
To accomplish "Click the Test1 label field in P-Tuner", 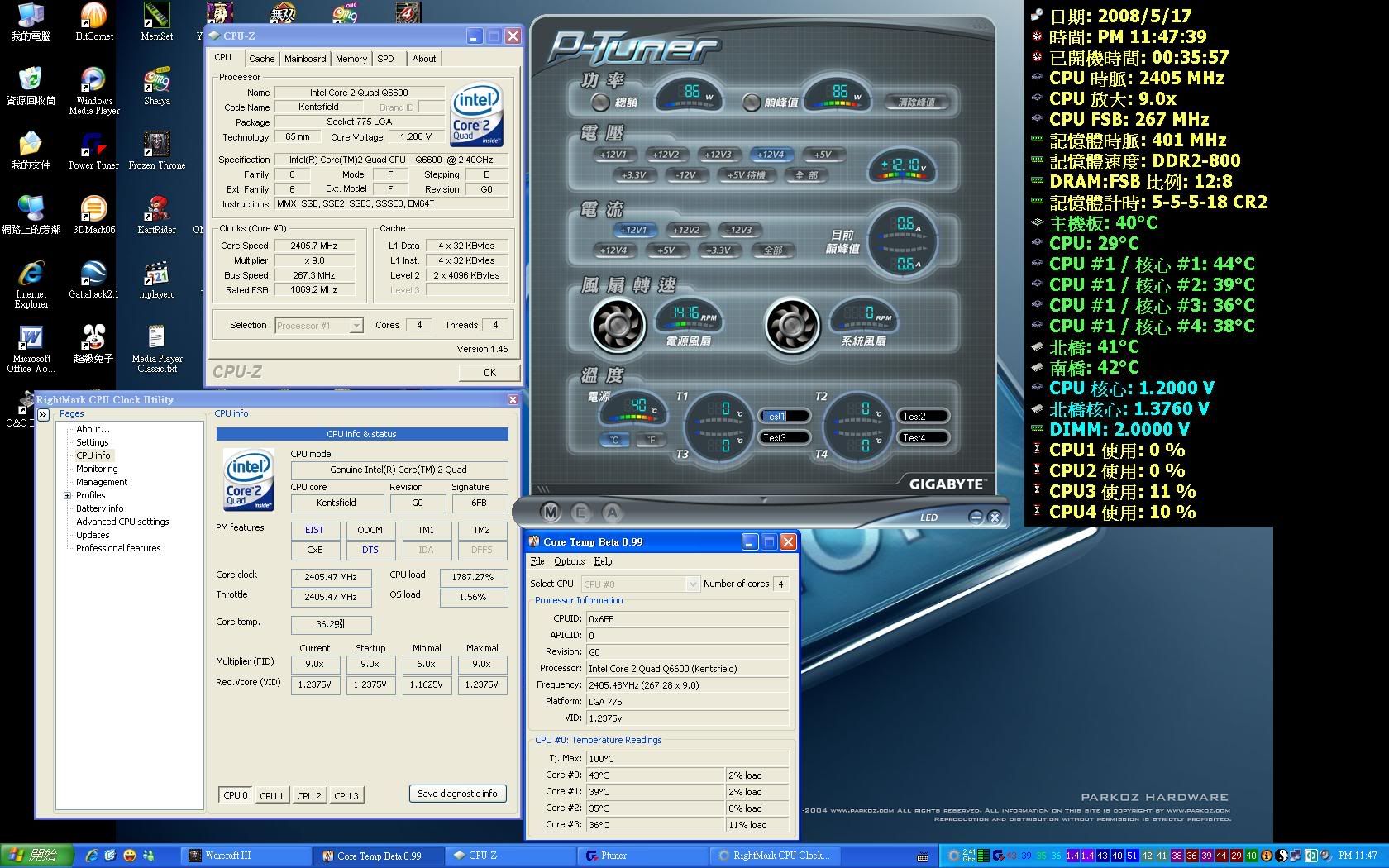I will [x=783, y=416].
